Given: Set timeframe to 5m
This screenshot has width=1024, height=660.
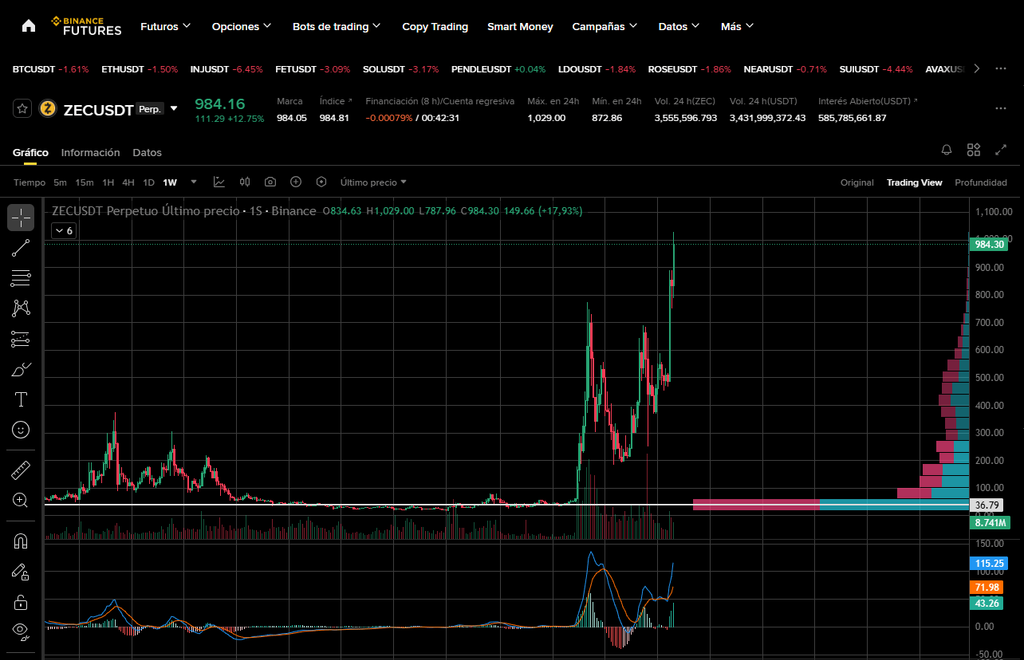Looking at the screenshot, I should tap(60, 183).
